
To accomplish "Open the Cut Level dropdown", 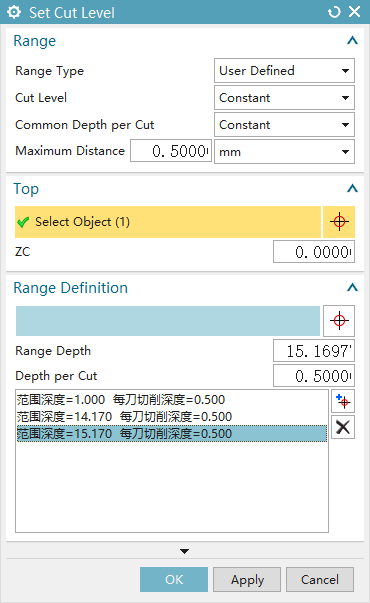I will point(284,98).
